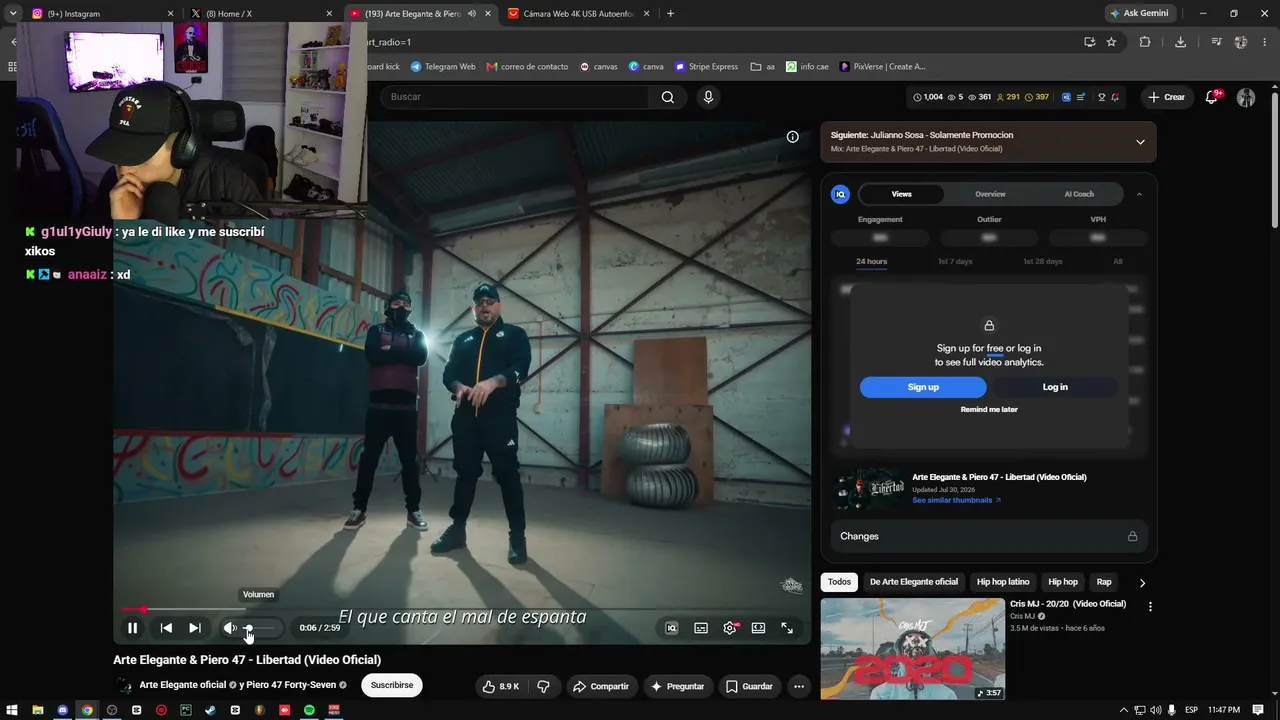Click the Preguntar button
This screenshot has width=1280, height=720.
point(677,686)
